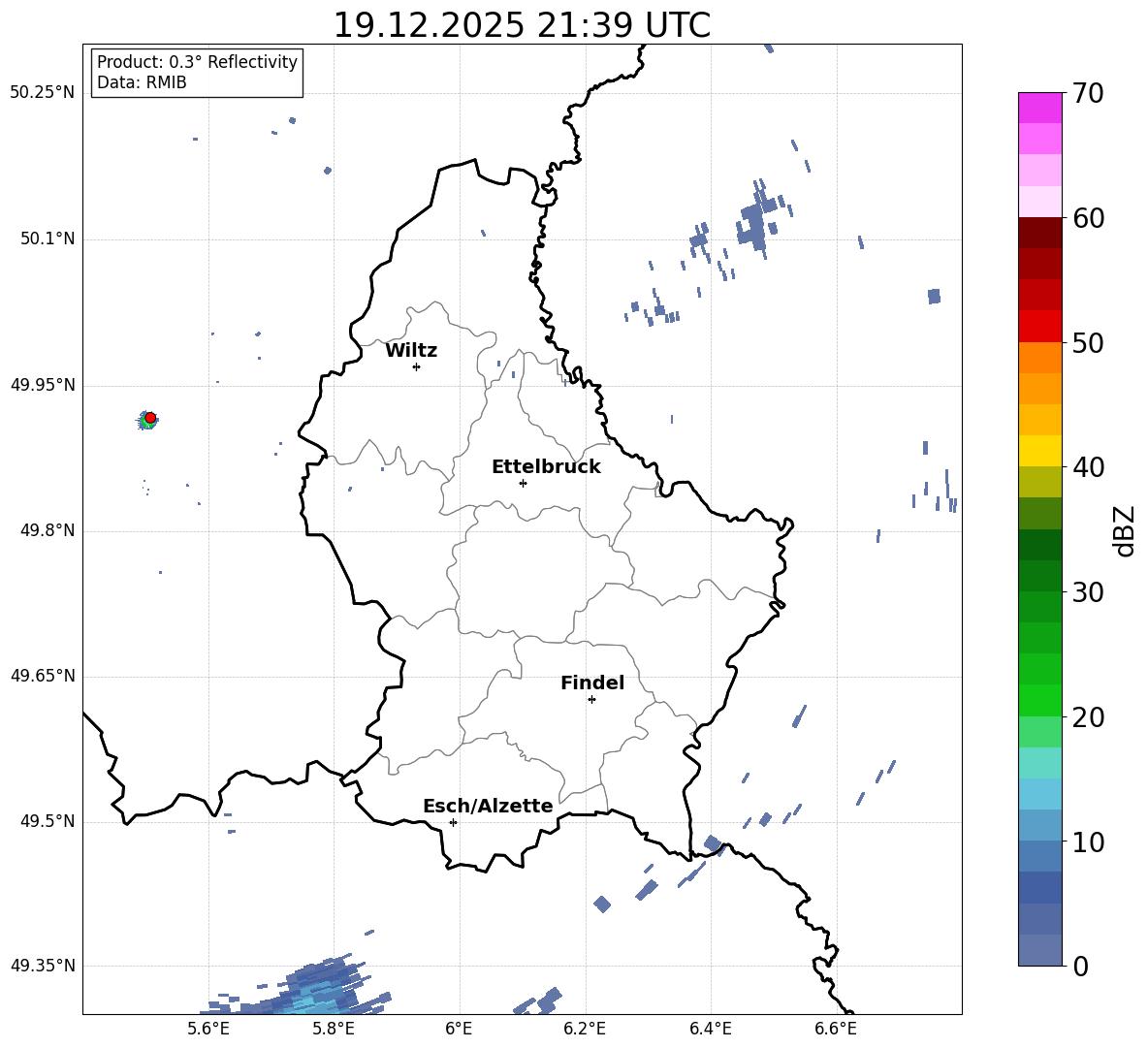
Task: Click the Esch/Alzette station cross marker
Action: pos(453,822)
